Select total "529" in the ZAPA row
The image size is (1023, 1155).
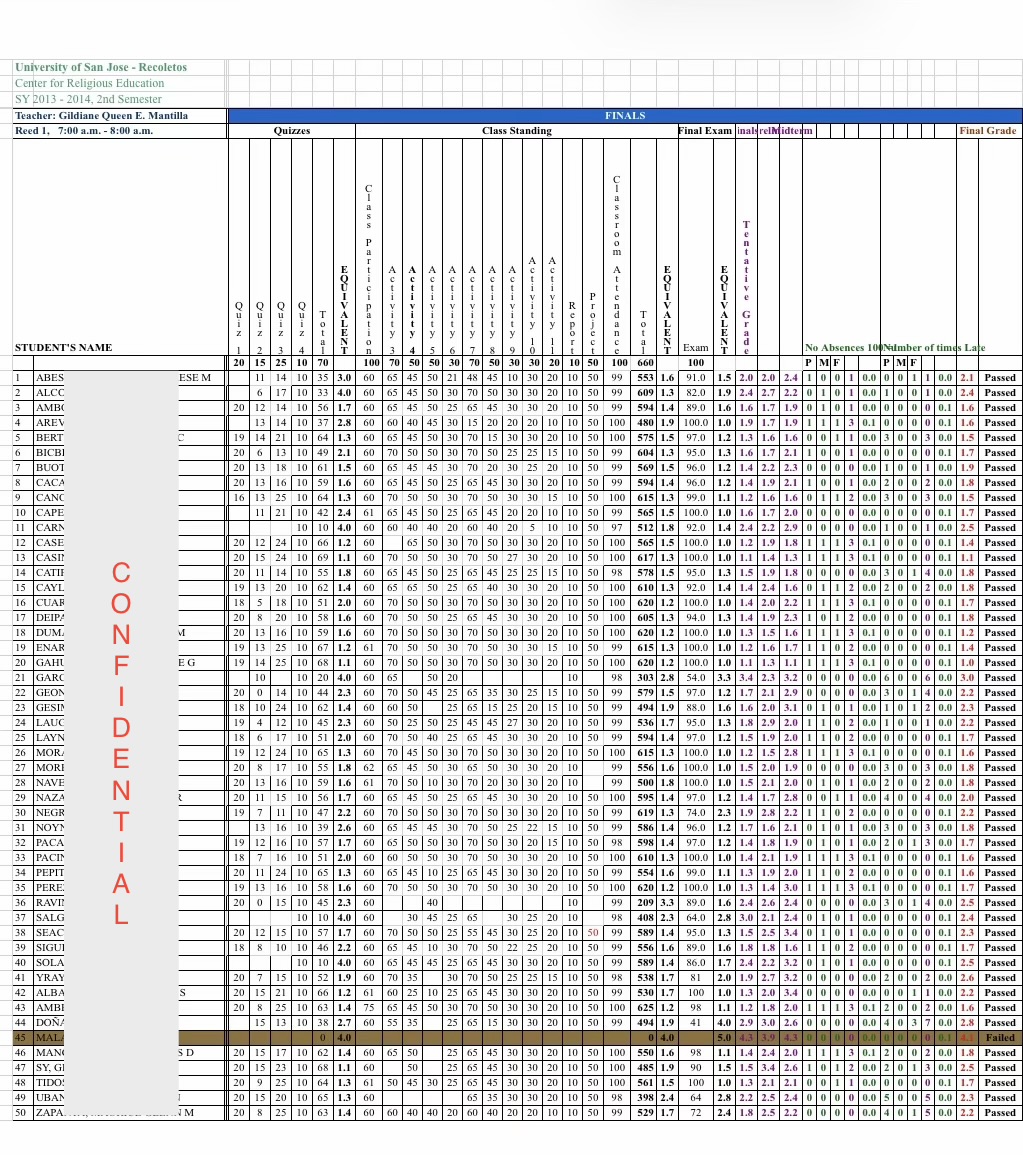coord(645,1113)
